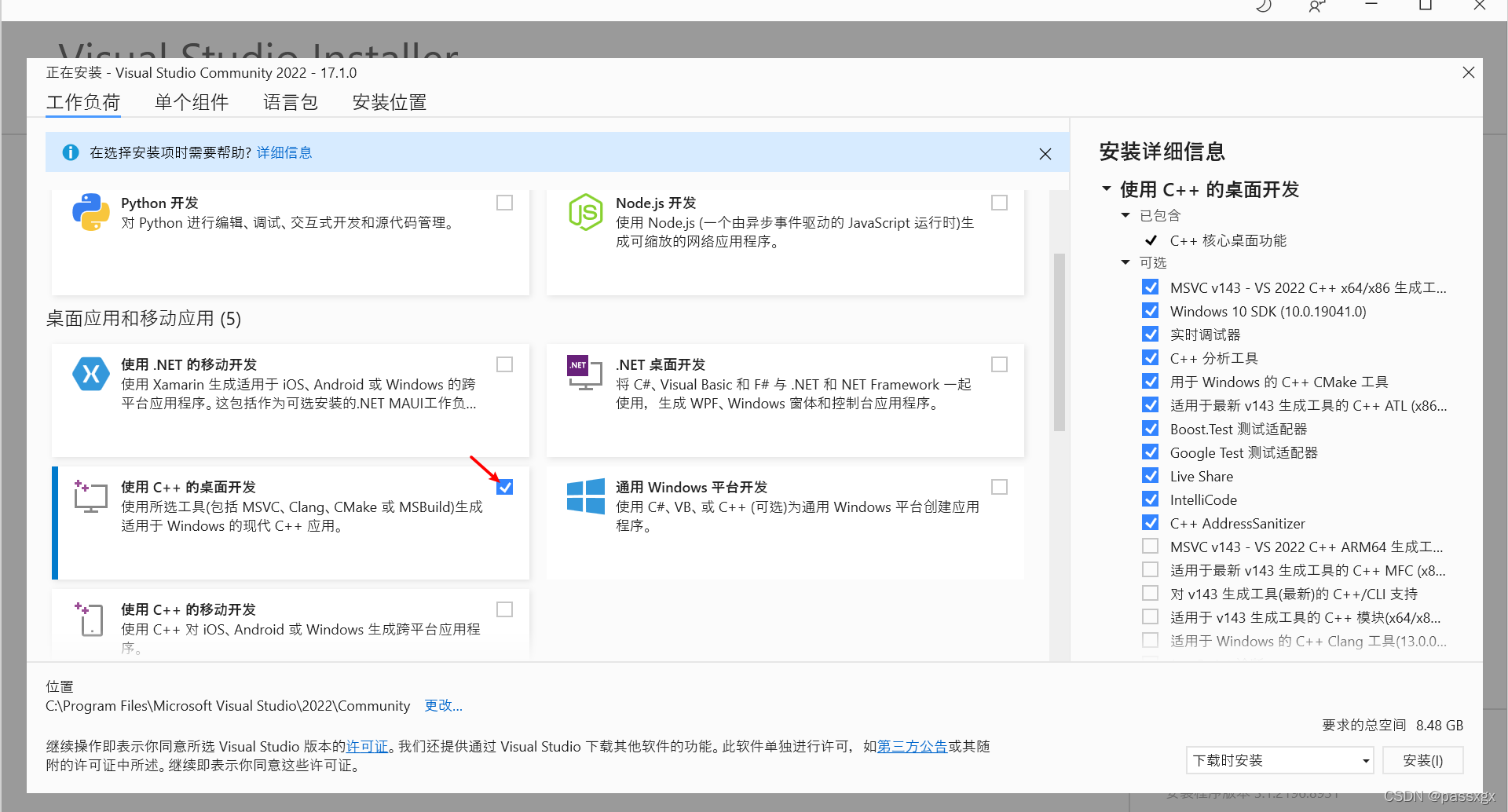Screen dimensions: 1508x812
Task: Click the Node.js development icon
Action: tap(586, 212)
